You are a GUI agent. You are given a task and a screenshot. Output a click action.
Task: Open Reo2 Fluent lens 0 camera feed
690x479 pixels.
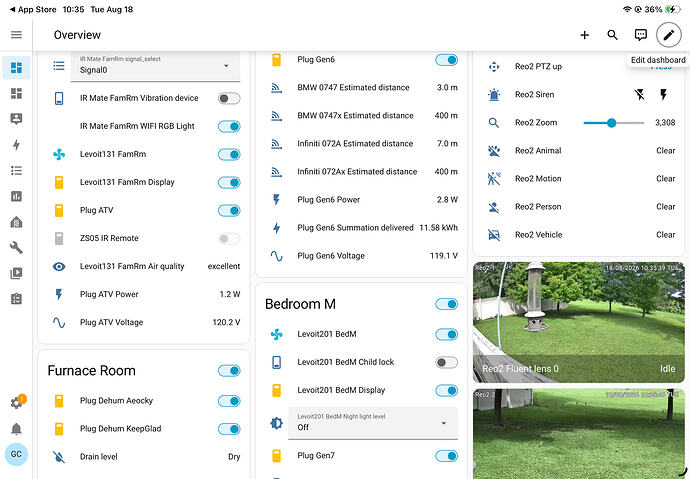(579, 322)
